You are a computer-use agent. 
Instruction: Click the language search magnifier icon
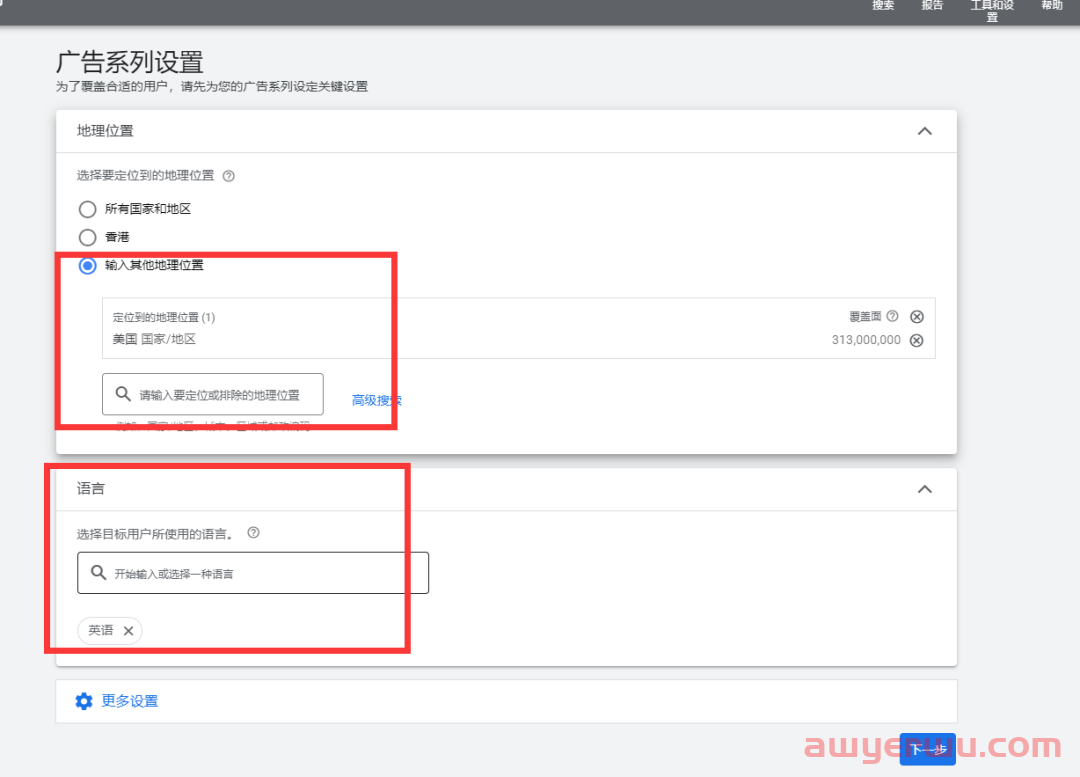coord(98,572)
